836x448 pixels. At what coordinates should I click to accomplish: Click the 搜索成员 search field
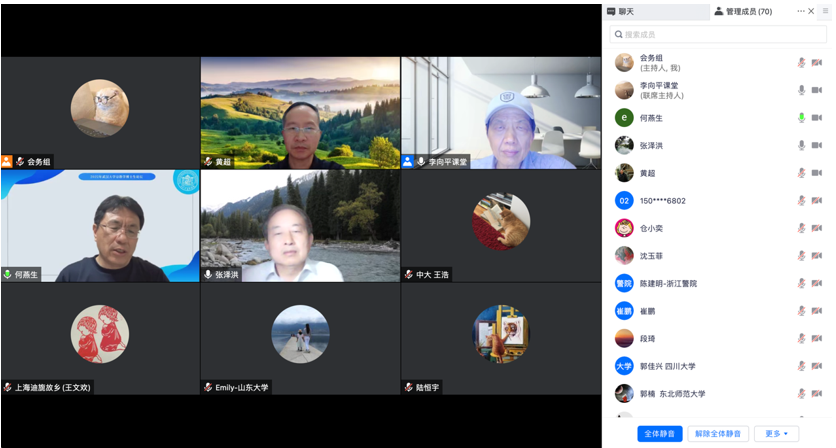[x=719, y=35]
